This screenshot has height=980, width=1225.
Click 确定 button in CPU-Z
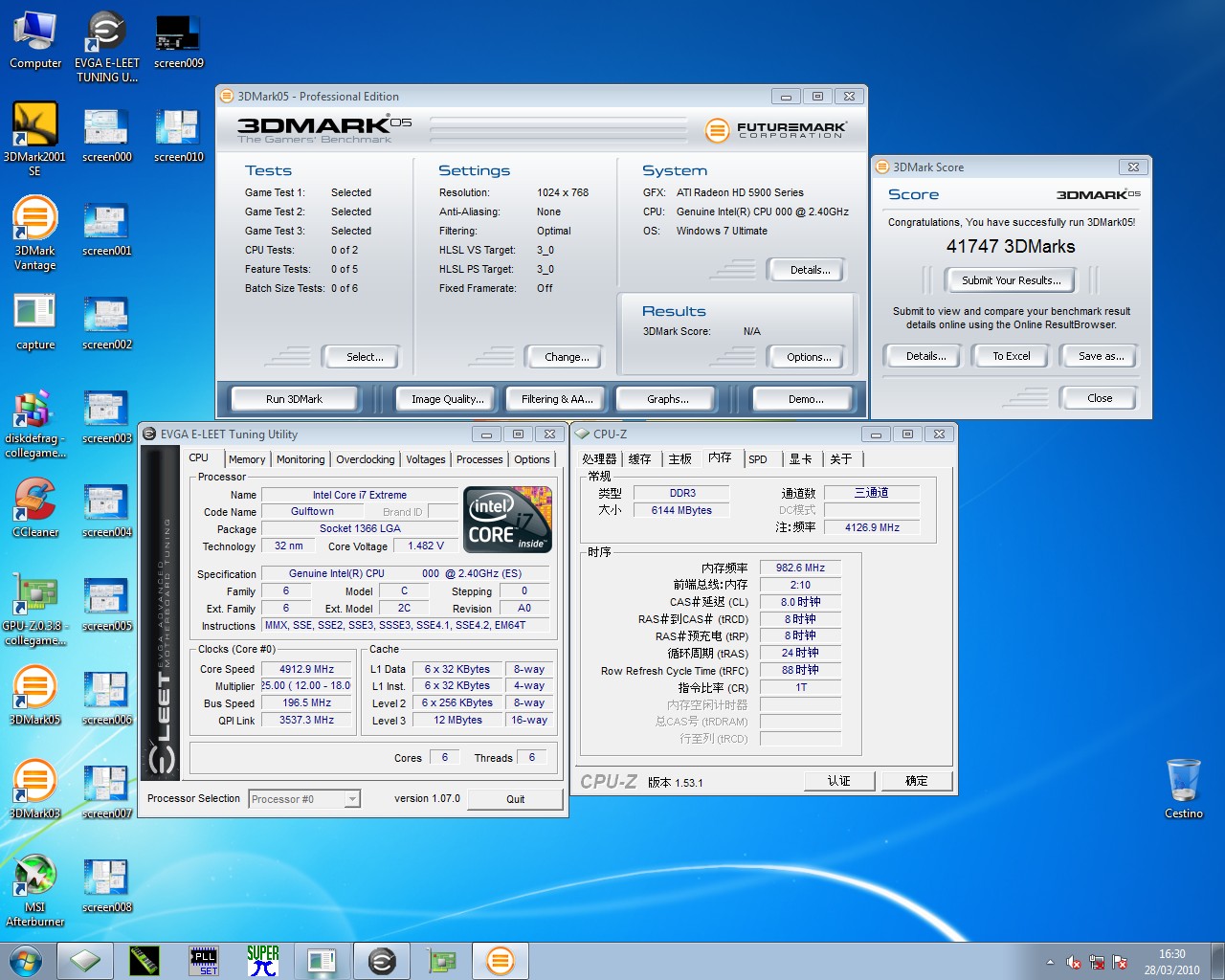tap(917, 781)
